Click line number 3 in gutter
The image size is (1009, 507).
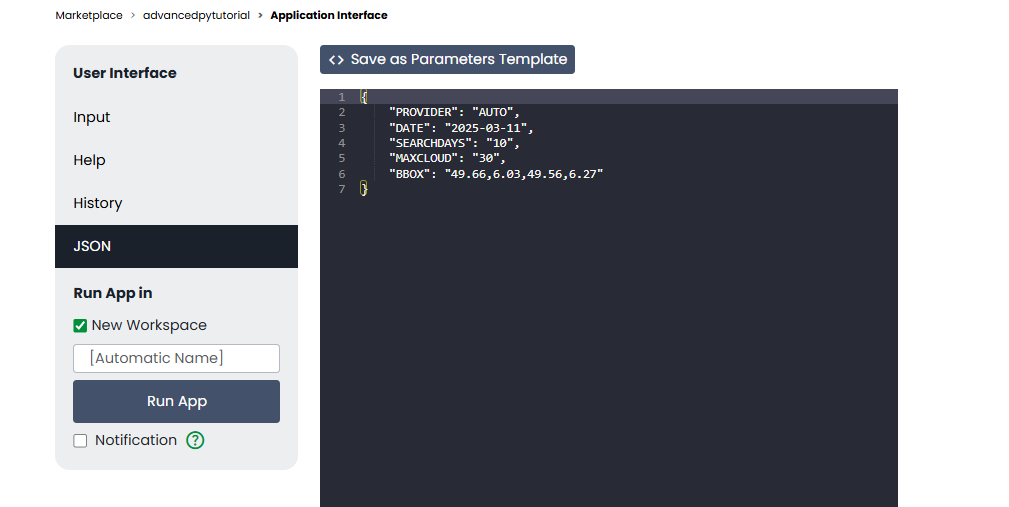[x=342, y=128]
